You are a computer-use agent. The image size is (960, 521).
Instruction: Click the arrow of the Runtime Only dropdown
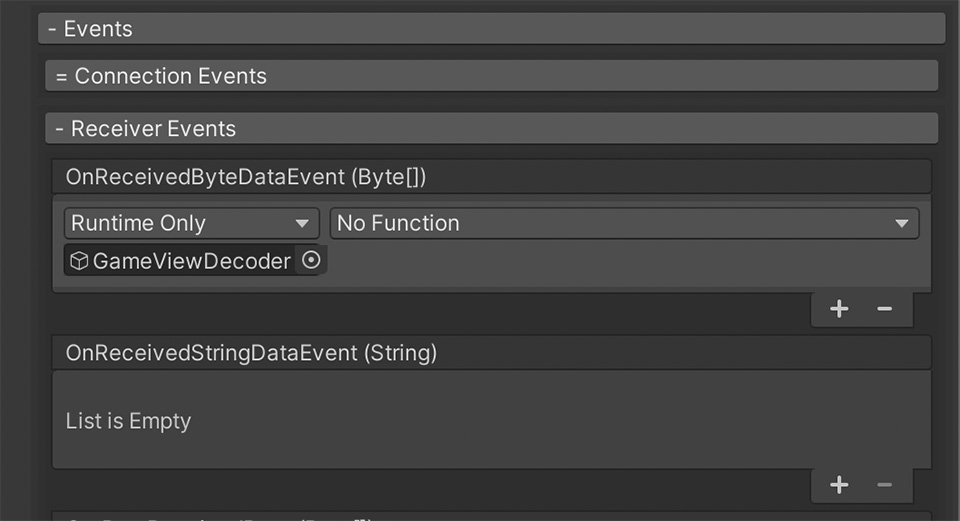(x=302, y=224)
